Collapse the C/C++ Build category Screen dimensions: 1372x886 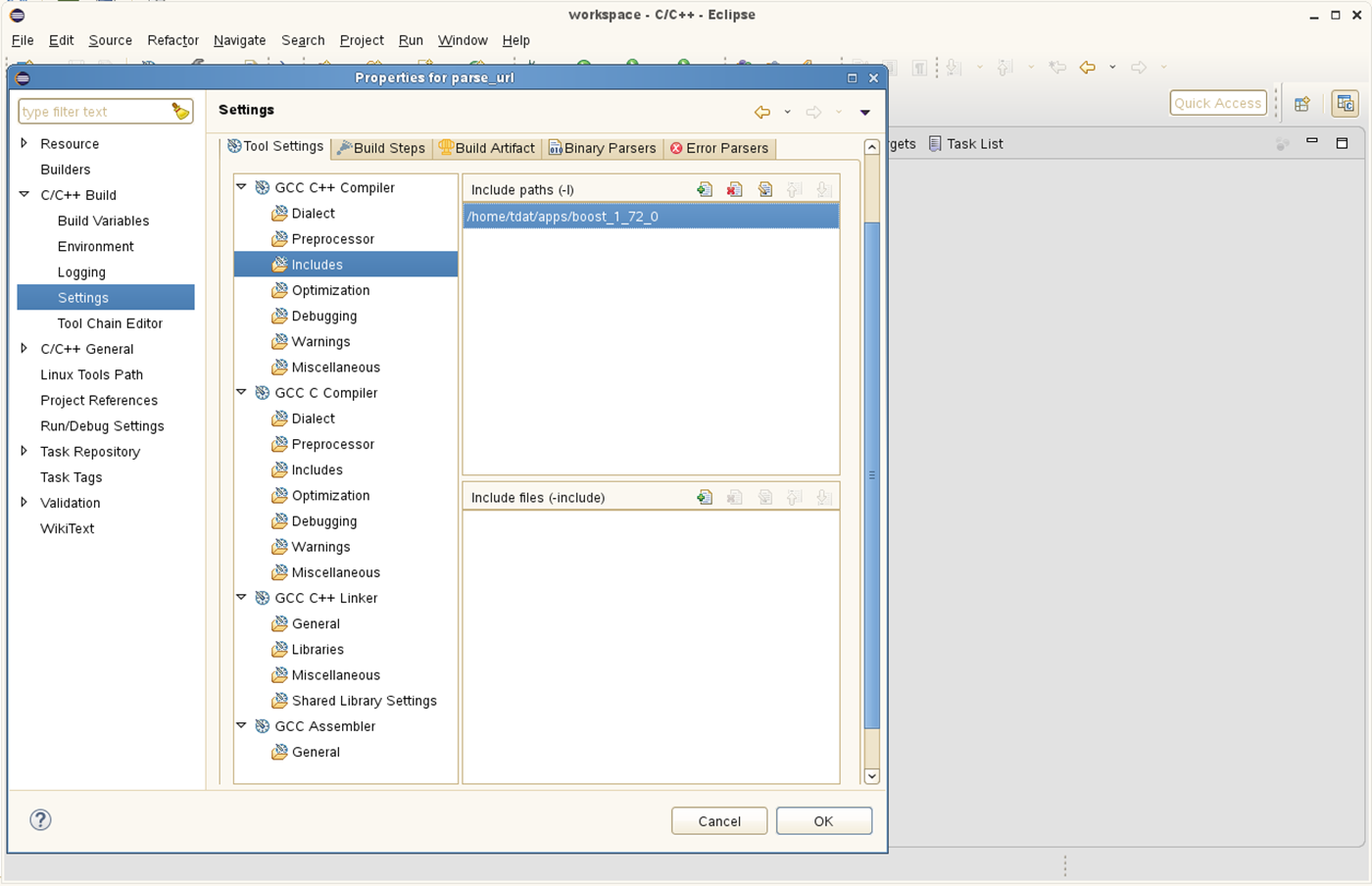24,194
